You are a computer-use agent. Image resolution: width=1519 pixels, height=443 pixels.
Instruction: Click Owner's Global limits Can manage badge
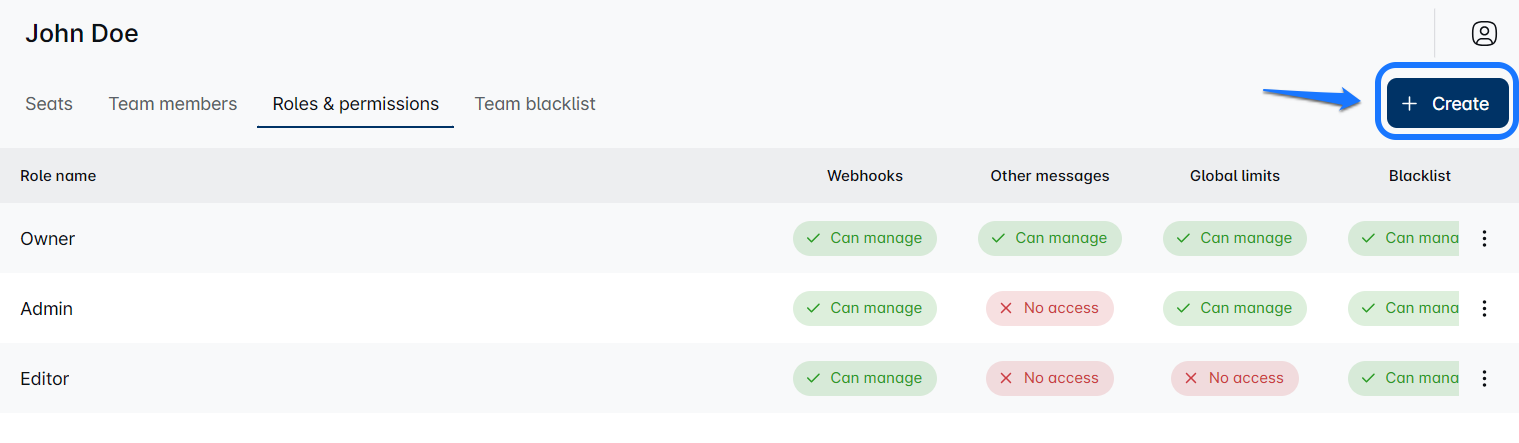click(1234, 238)
